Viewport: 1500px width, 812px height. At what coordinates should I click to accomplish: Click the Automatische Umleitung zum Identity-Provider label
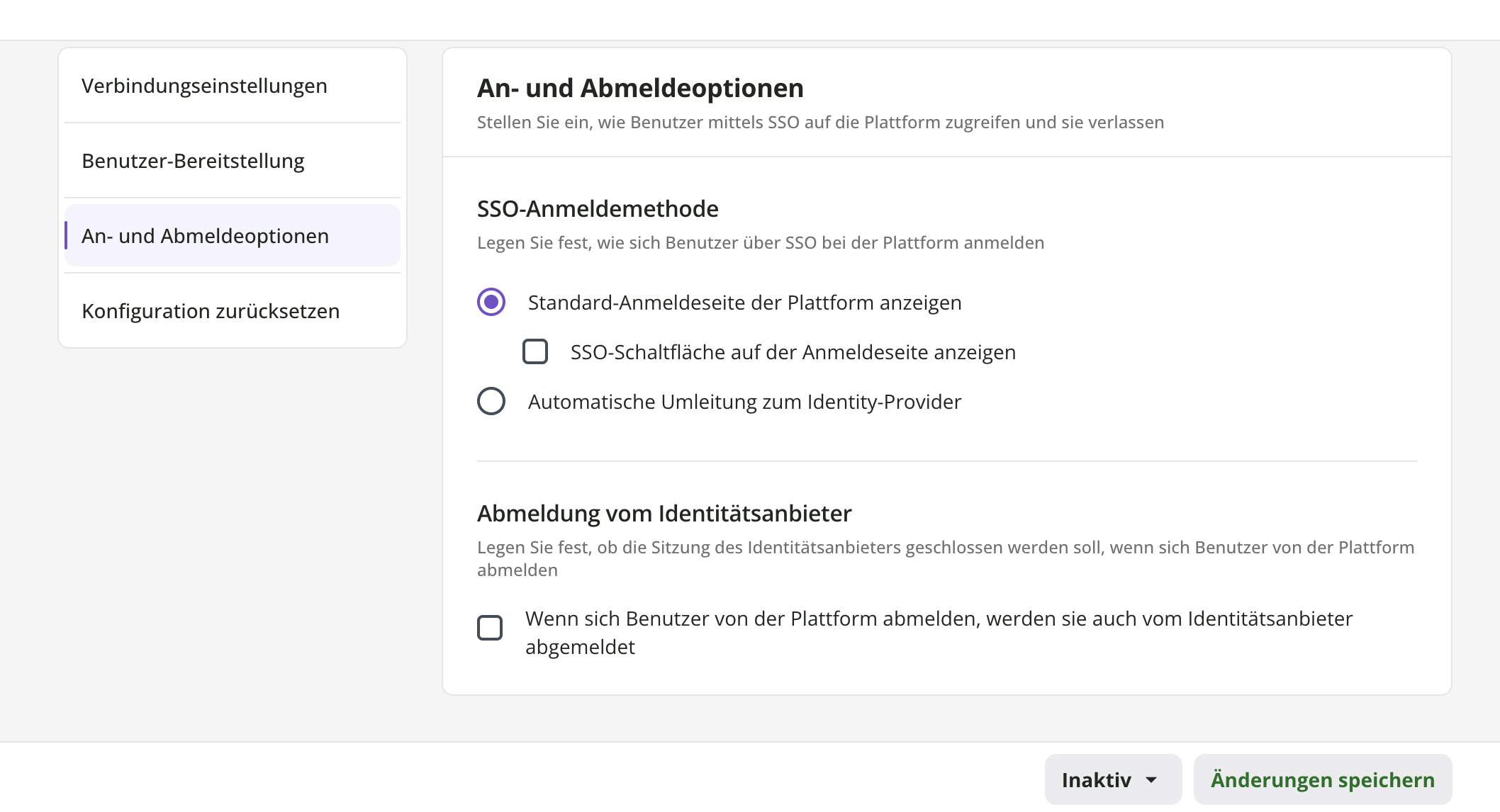tap(744, 402)
